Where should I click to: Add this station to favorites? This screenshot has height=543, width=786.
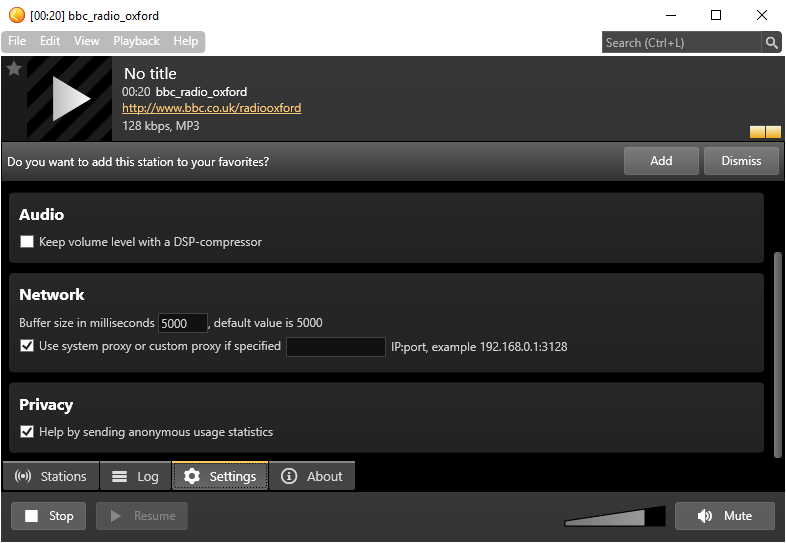[x=661, y=161]
